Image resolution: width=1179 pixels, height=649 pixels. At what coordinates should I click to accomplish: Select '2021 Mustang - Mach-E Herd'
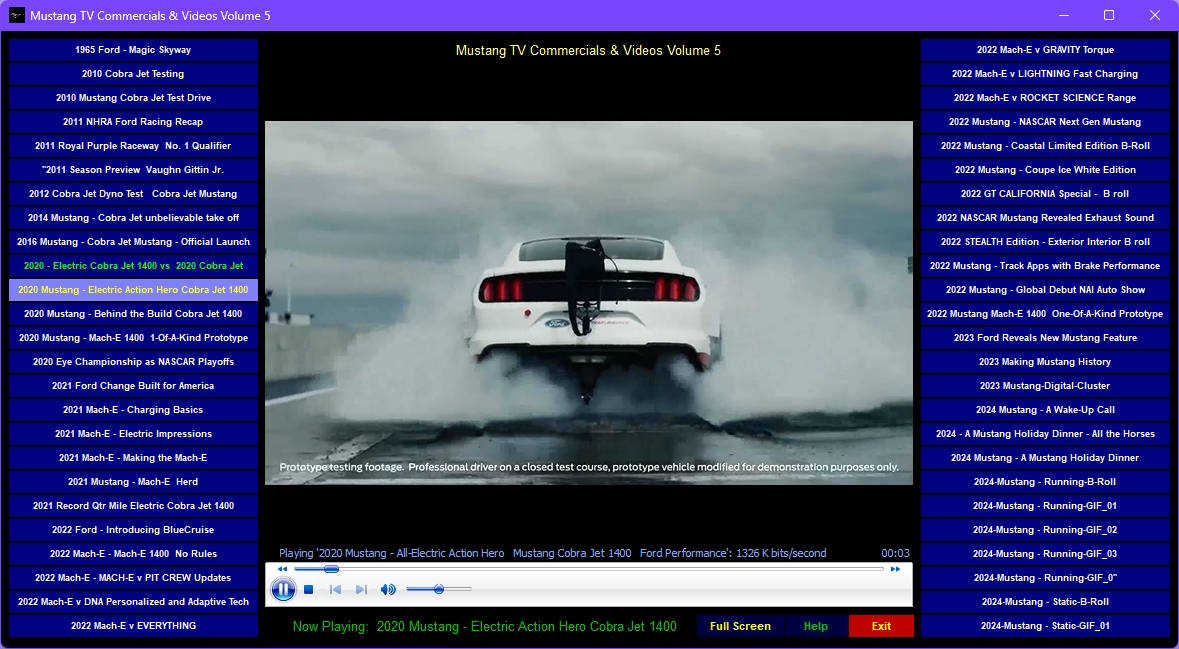tap(133, 482)
